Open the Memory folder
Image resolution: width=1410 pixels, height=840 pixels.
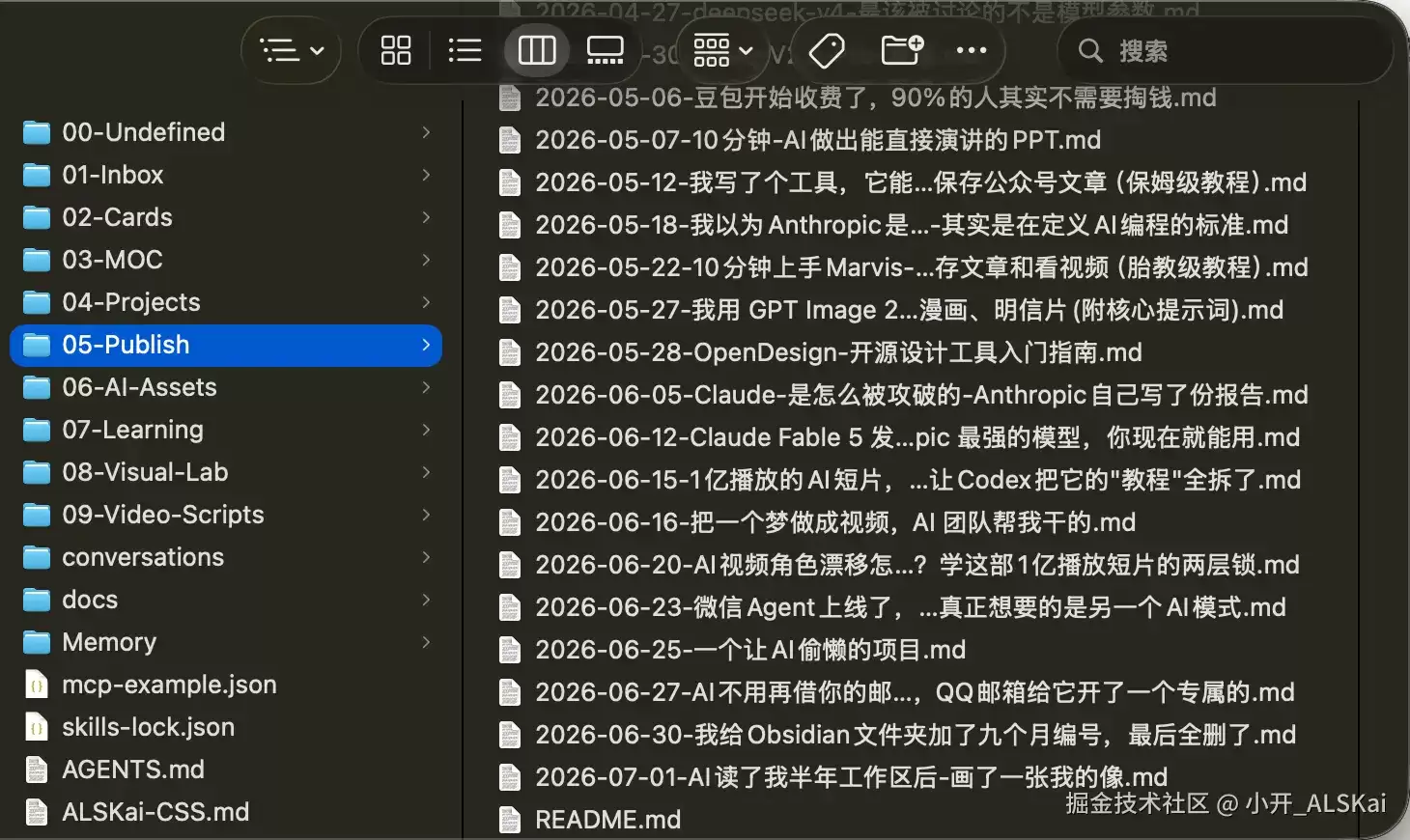[226, 642]
